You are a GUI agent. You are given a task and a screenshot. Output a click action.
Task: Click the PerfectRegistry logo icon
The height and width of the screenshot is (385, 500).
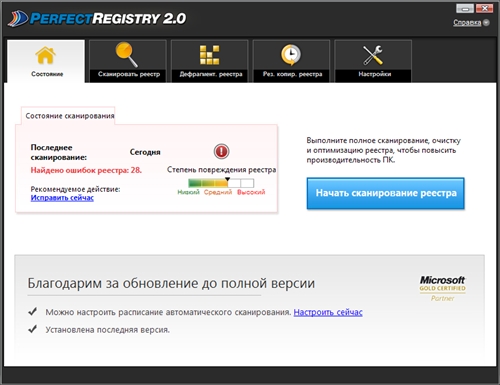click(18, 19)
